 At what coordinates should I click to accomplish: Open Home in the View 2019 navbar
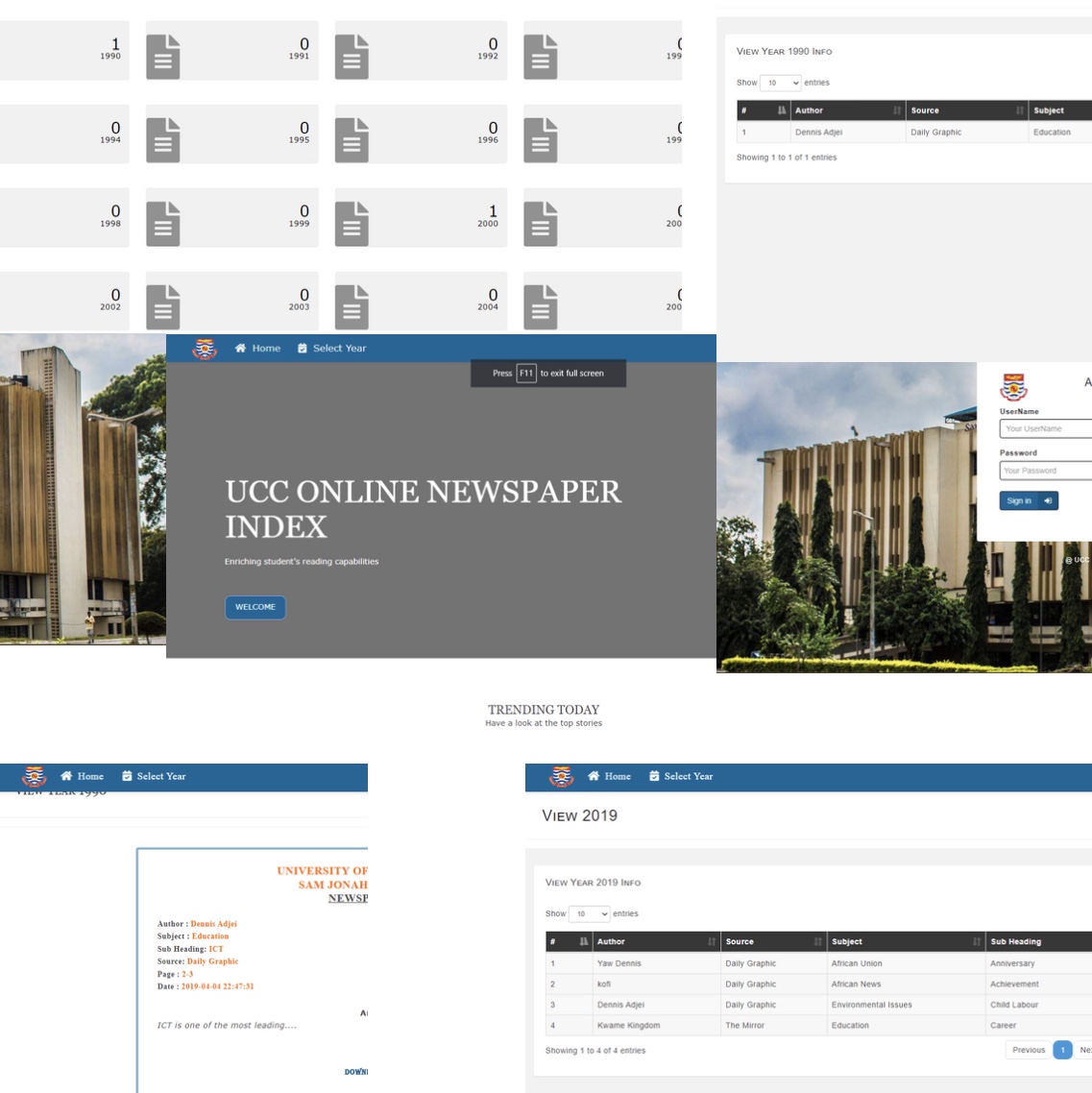609,776
